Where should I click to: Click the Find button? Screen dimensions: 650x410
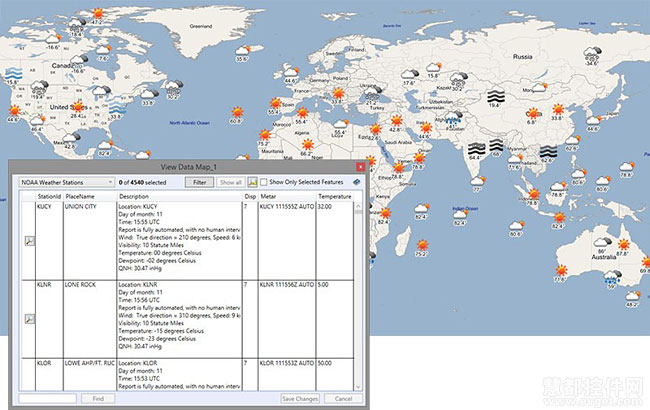point(98,398)
